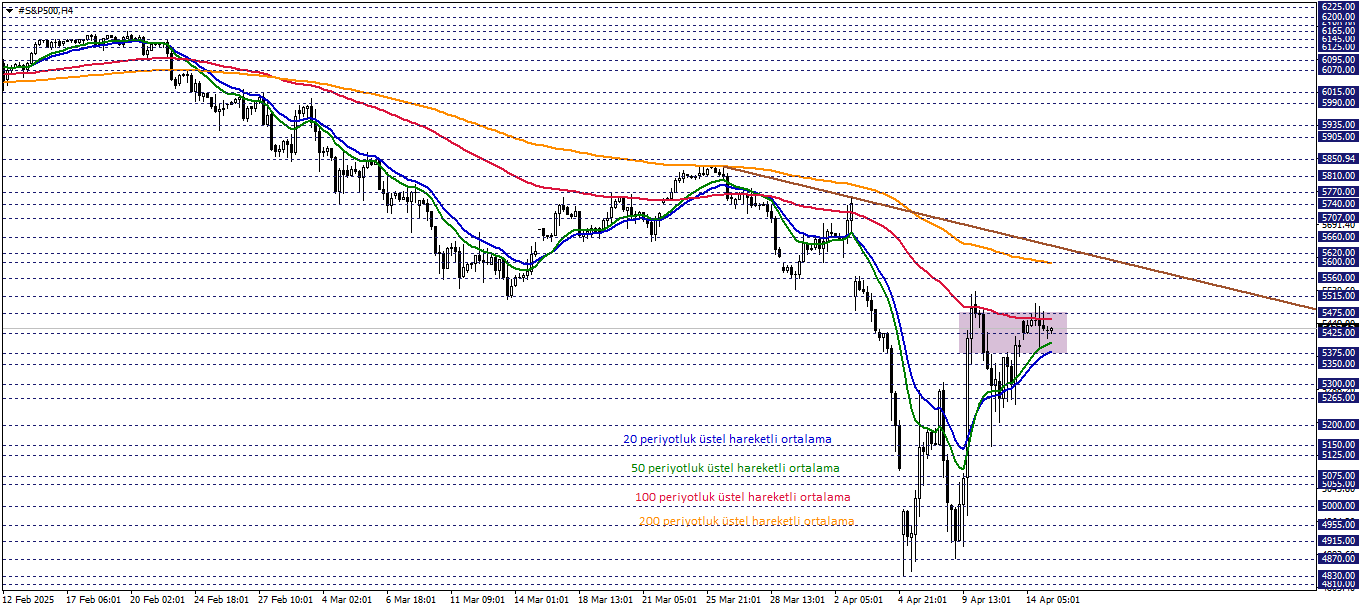Select the purple shaded rectangle on chart
Screen dimensions: 1362x611
1012,332
